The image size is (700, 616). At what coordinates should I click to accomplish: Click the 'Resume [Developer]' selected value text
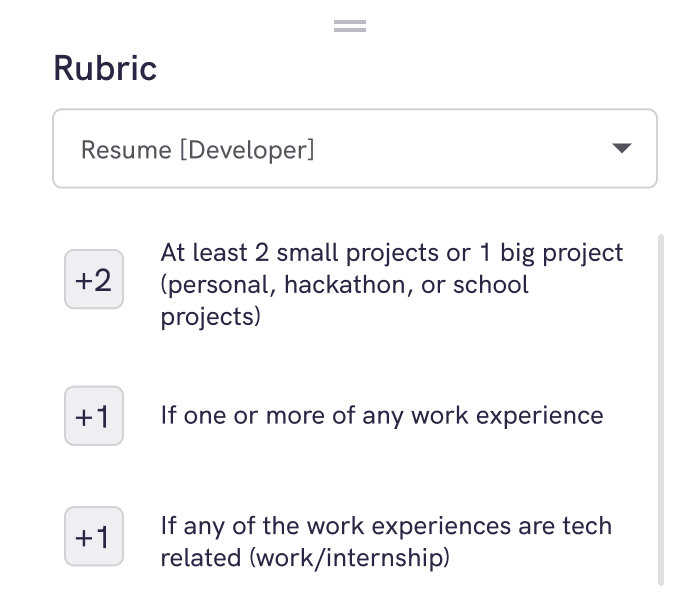tap(198, 150)
